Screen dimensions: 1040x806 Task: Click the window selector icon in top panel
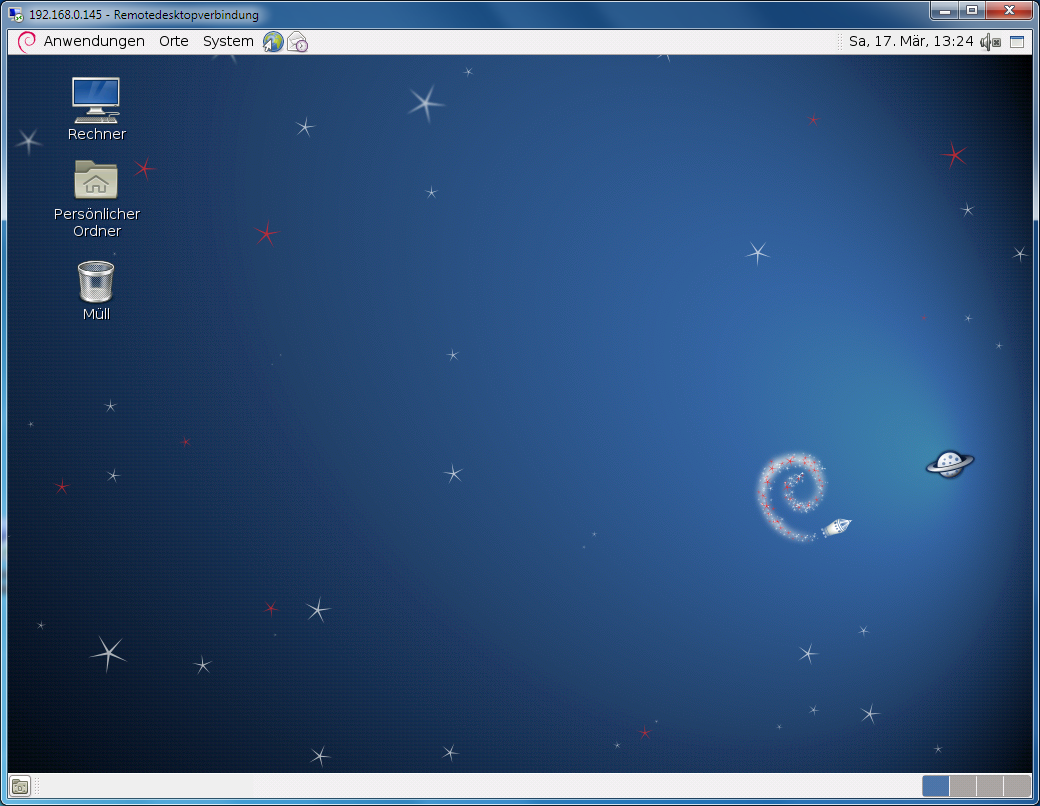tap(1017, 42)
